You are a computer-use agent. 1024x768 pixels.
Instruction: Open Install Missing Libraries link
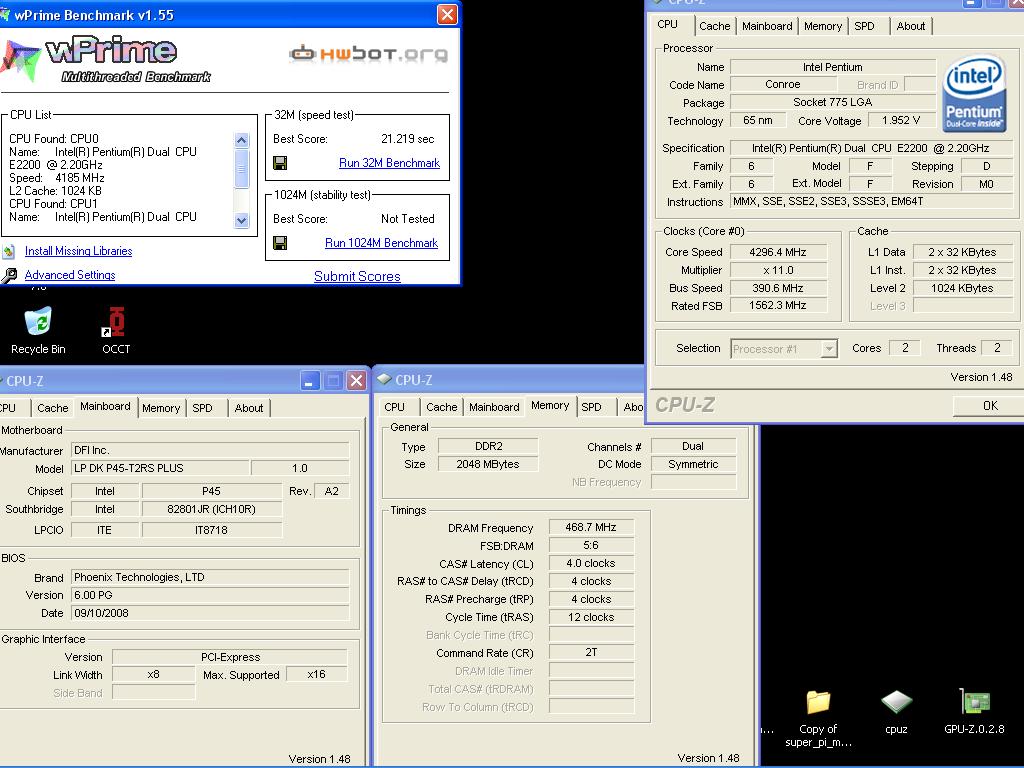click(78, 251)
